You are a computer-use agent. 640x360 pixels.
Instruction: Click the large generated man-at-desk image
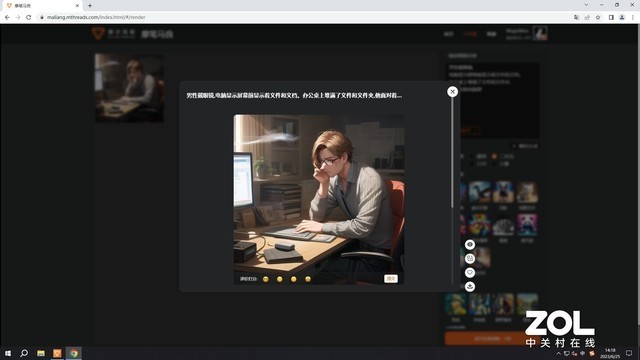click(x=319, y=199)
